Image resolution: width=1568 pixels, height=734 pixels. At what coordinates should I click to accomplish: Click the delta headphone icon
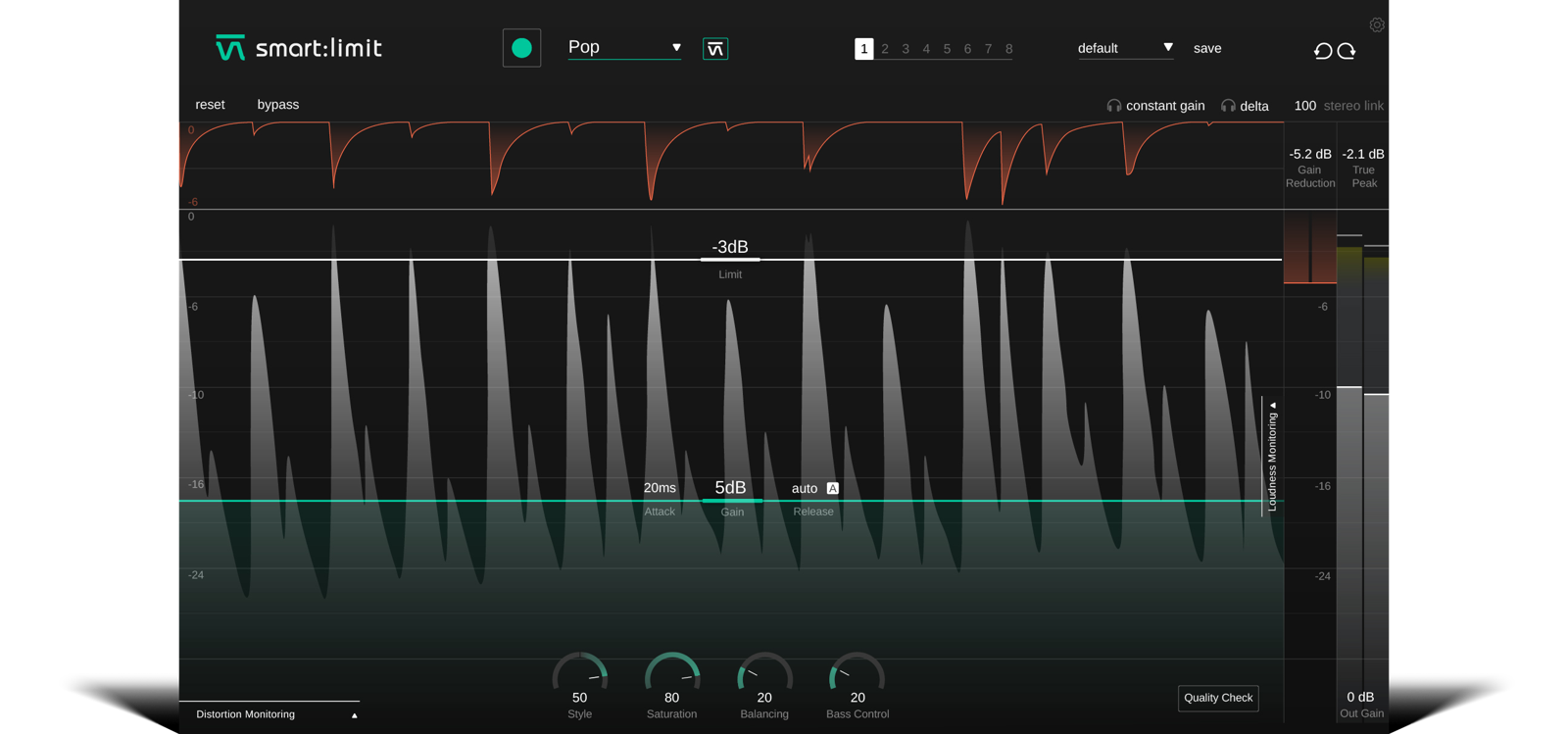click(x=1228, y=106)
